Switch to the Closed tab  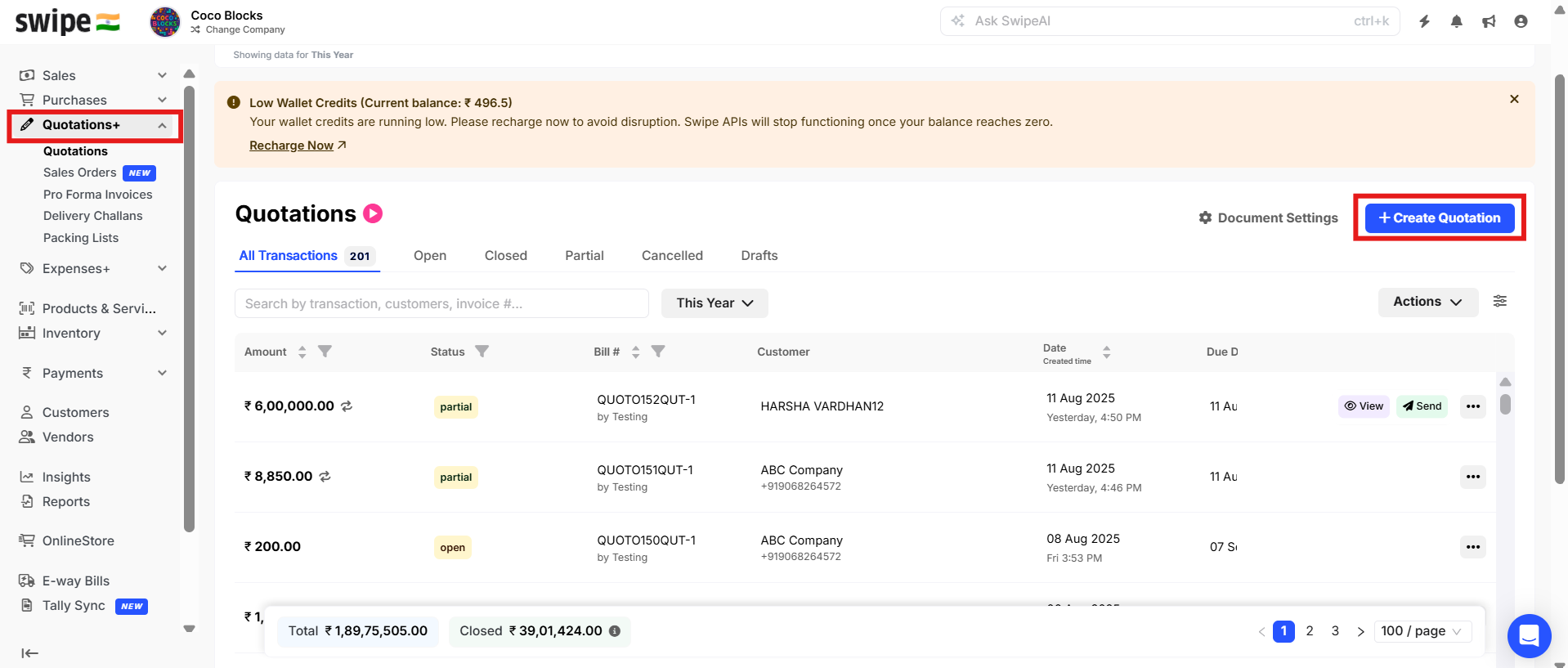(x=505, y=256)
